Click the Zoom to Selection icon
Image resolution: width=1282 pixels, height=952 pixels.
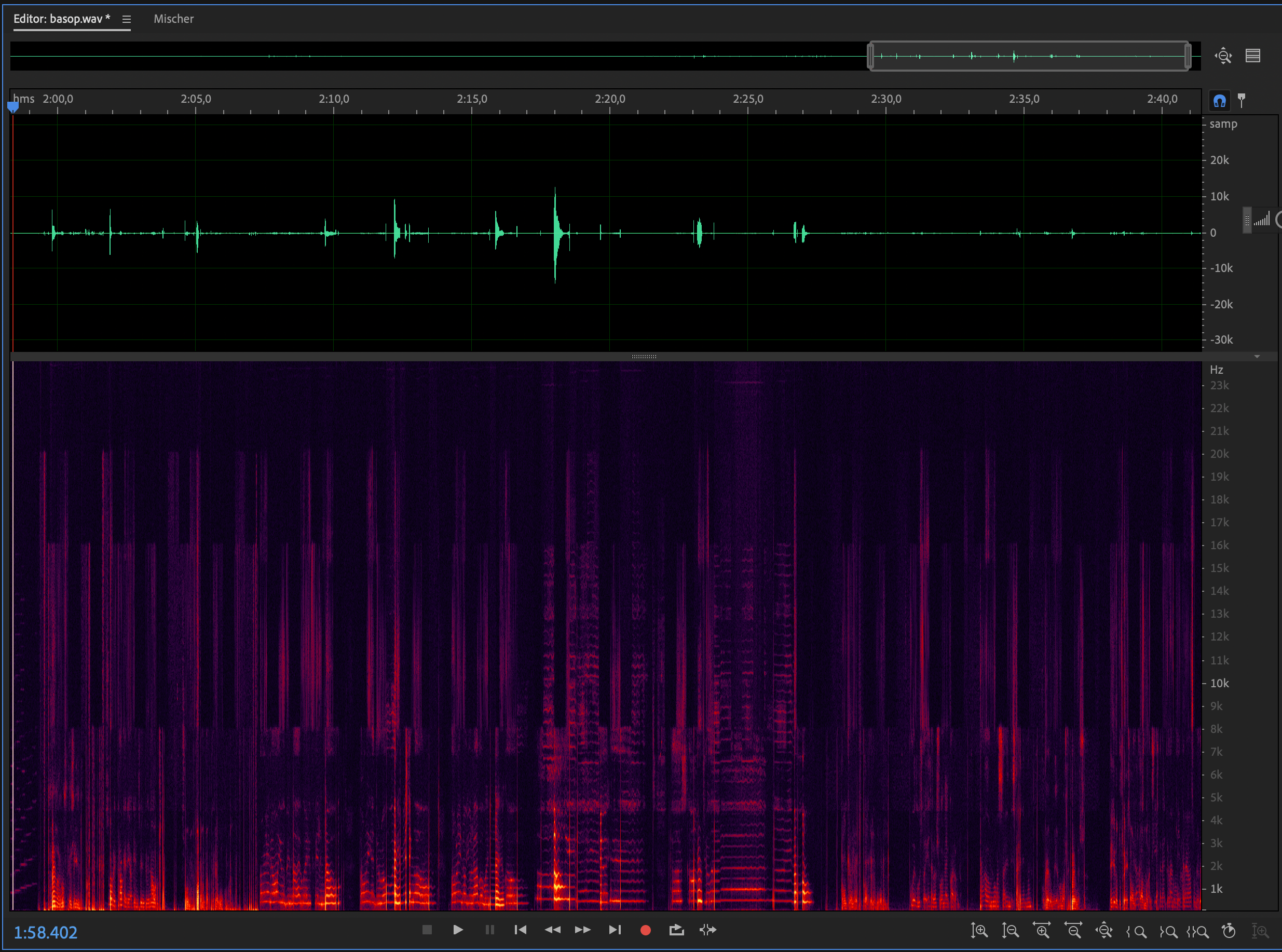point(1198,931)
